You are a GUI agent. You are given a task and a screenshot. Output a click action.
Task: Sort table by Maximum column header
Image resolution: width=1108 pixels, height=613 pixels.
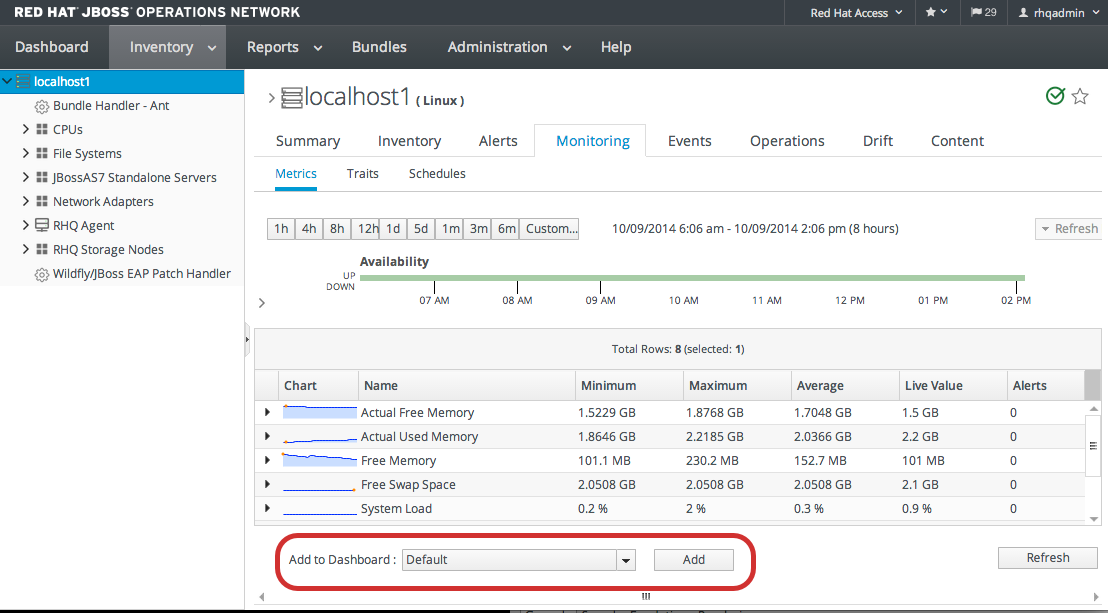tap(718, 385)
